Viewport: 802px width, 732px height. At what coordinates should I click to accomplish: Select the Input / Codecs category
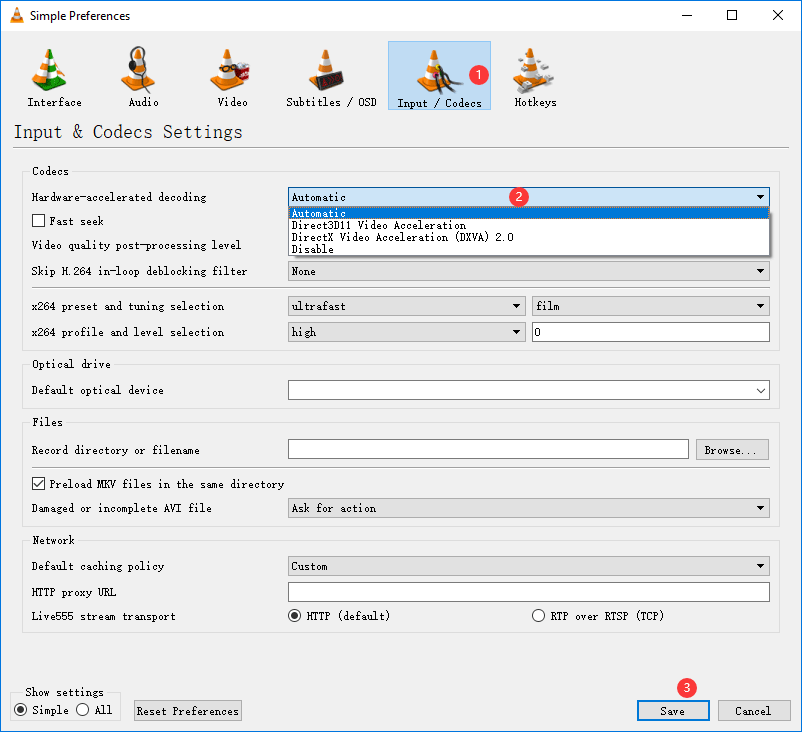pyautogui.click(x=439, y=76)
